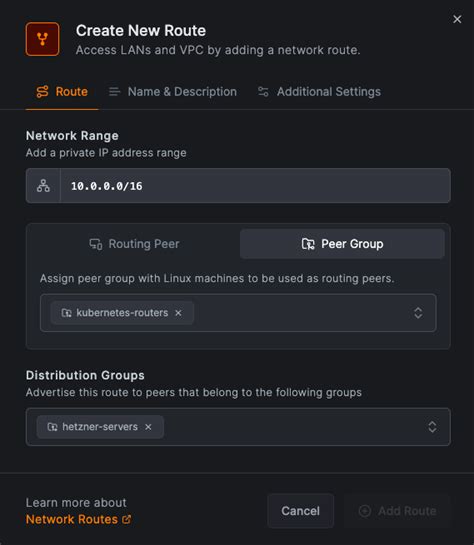Select the Peer Group option
The height and width of the screenshot is (545, 474).
coord(342,244)
